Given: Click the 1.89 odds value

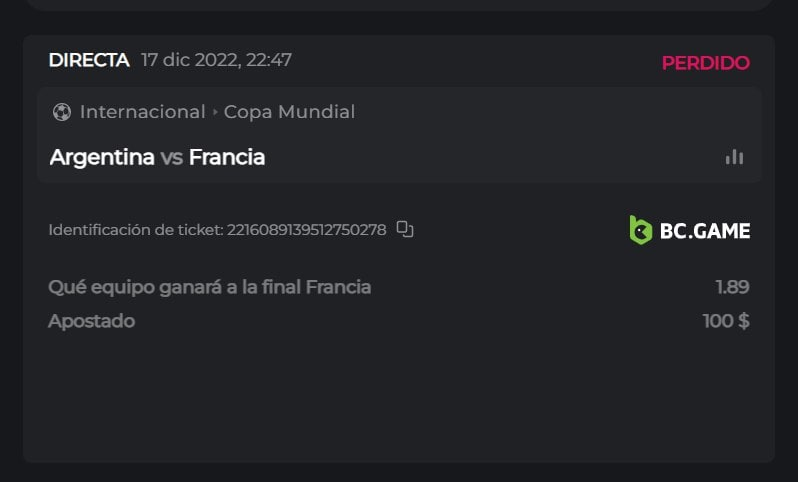Looking at the screenshot, I should tap(732, 287).
